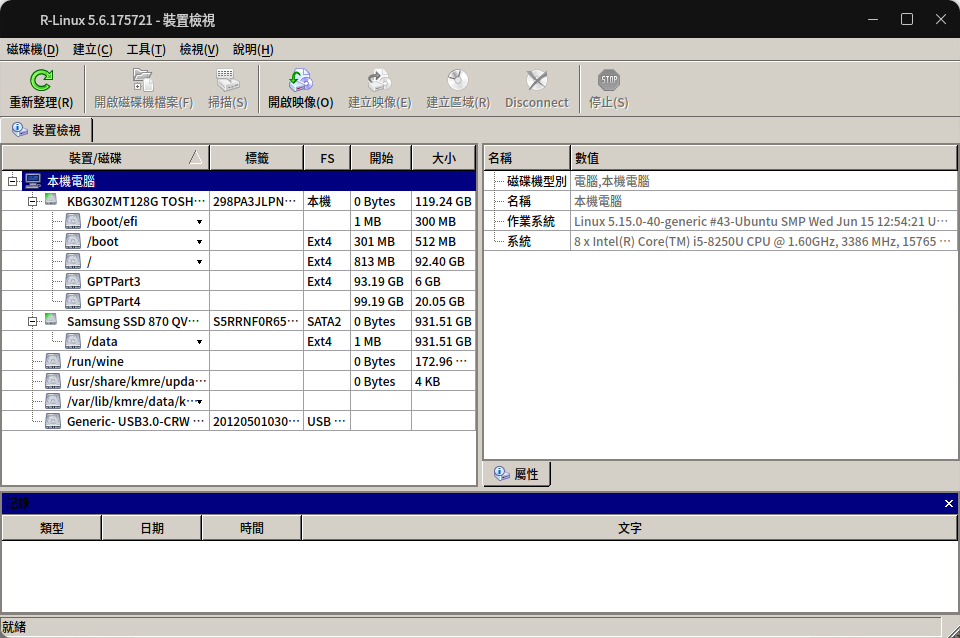Click the Create Region (建立區域) icon

click(457, 81)
